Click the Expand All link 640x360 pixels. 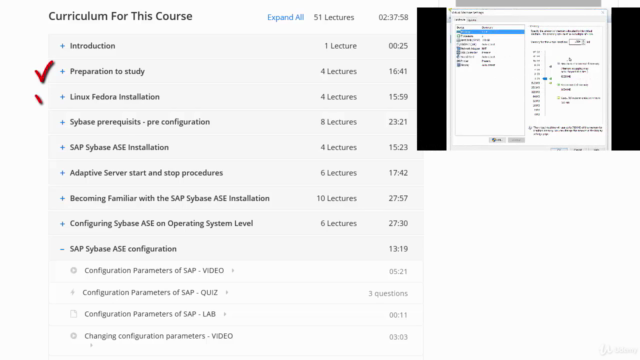[285, 17]
